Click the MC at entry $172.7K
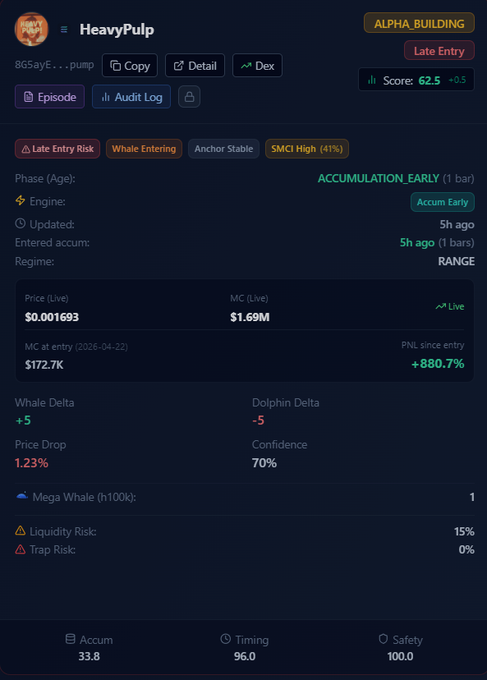Viewport: 487px width, 680px height. 44,365
